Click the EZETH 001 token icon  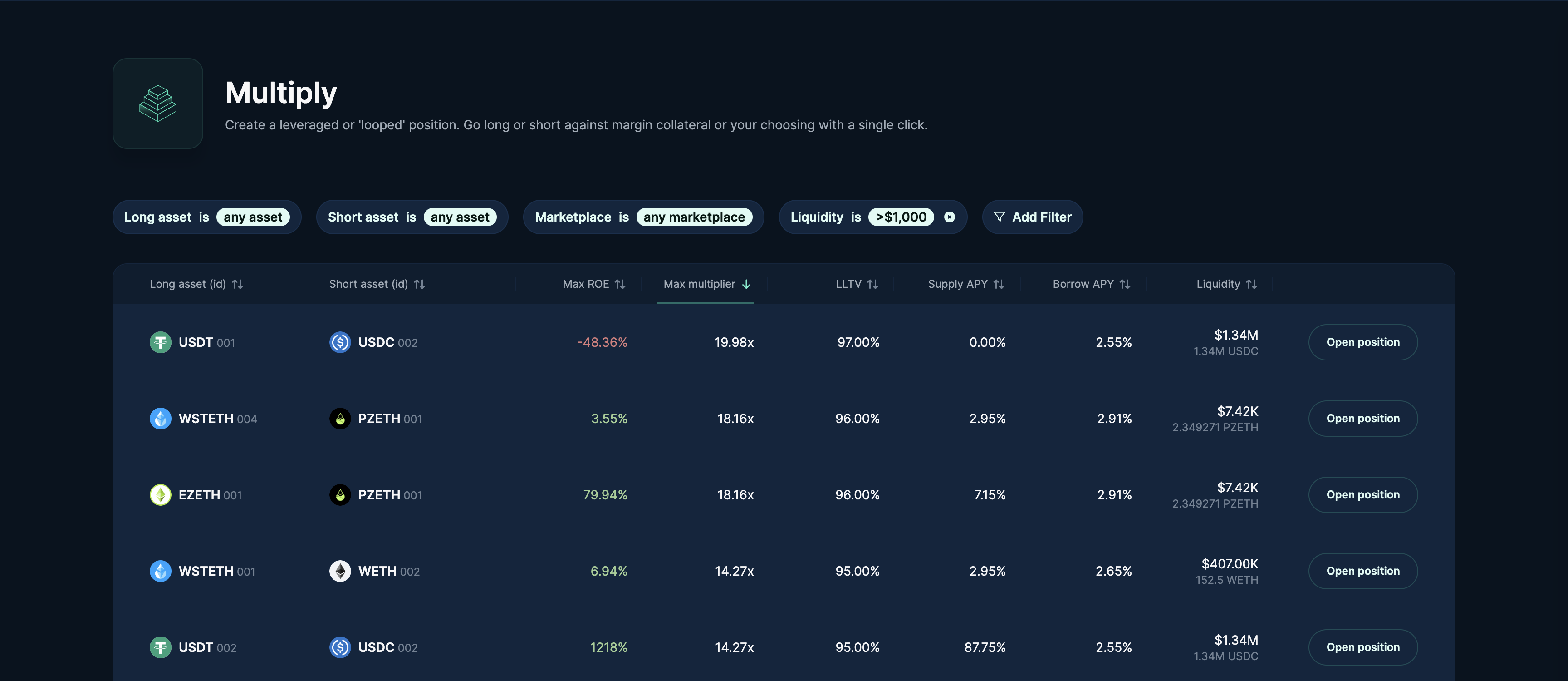[161, 494]
